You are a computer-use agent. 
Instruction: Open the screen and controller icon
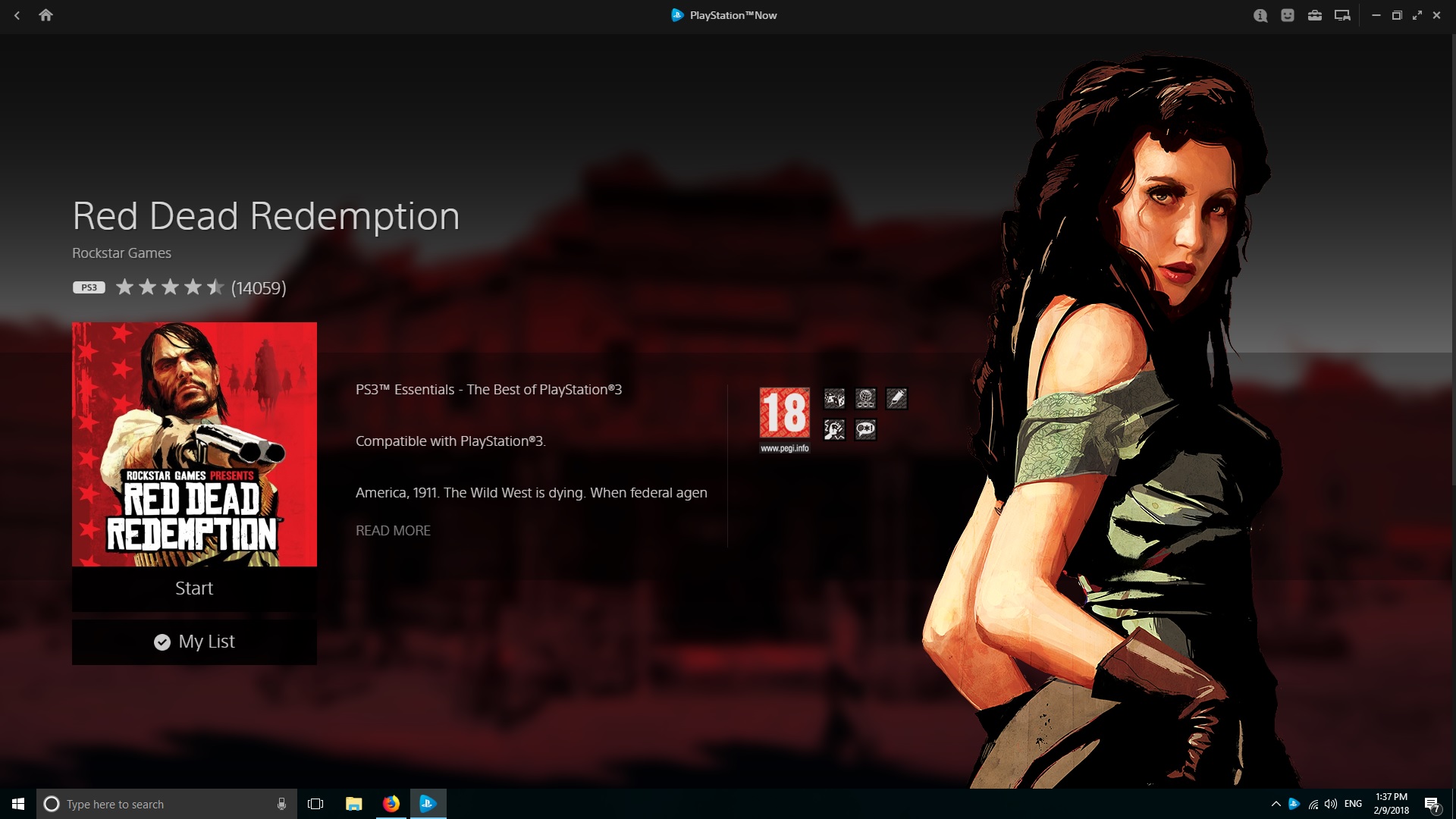click(x=1342, y=15)
